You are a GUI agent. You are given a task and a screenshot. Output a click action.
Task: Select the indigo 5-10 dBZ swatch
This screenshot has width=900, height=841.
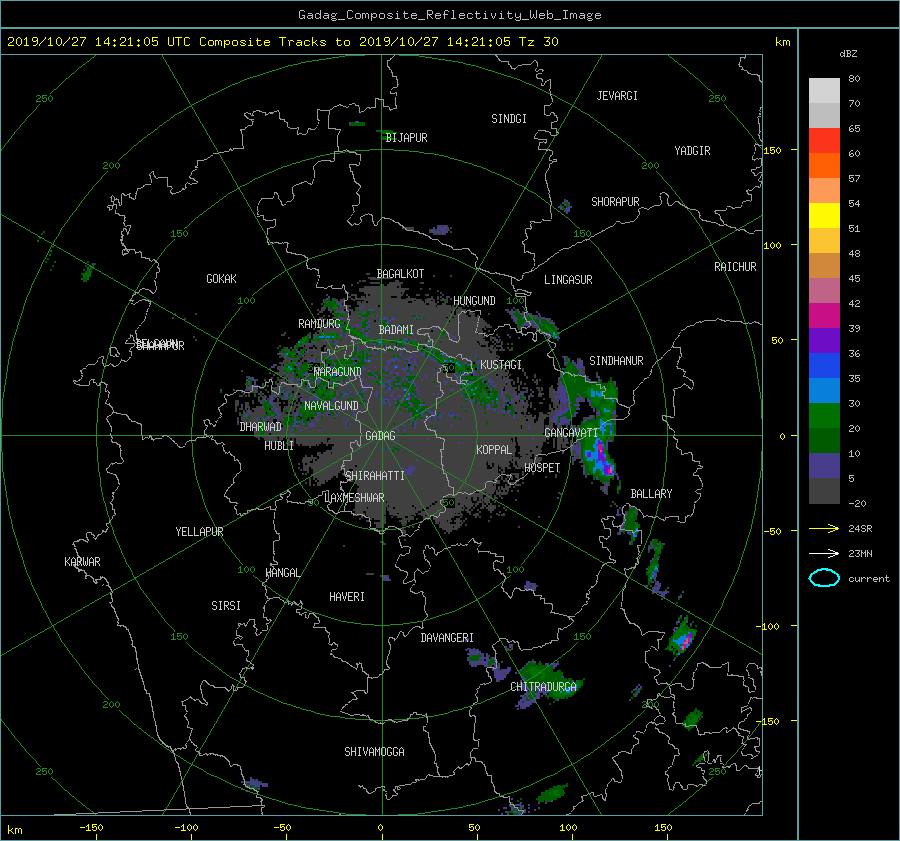(x=824, y=466)
